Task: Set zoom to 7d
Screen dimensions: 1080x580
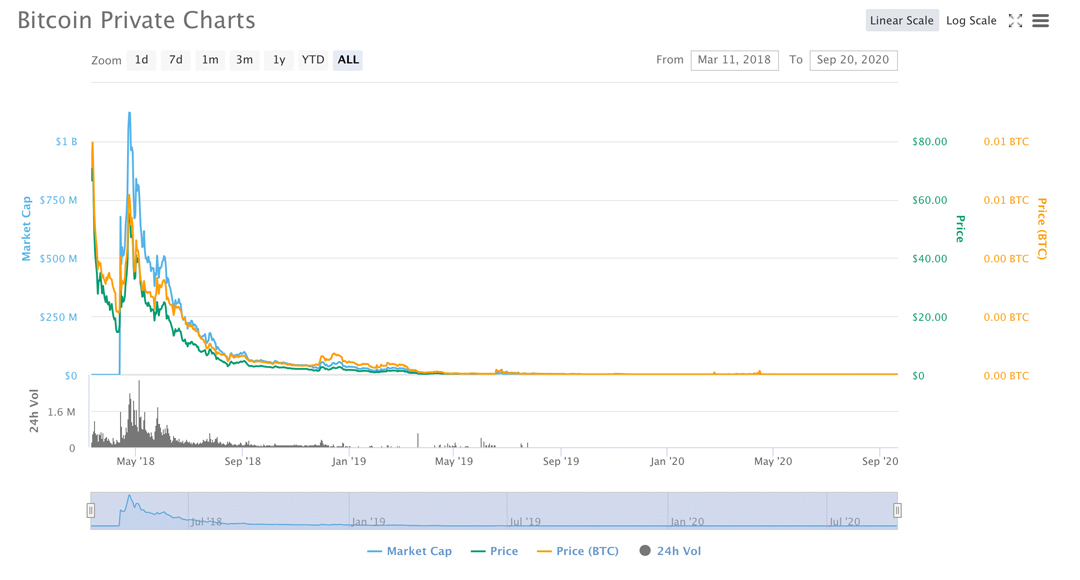Action: [176, 60]
